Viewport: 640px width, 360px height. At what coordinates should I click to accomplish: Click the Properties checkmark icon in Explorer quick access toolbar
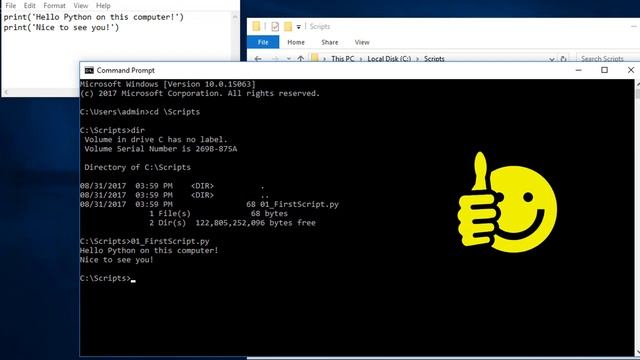point(275,27)
